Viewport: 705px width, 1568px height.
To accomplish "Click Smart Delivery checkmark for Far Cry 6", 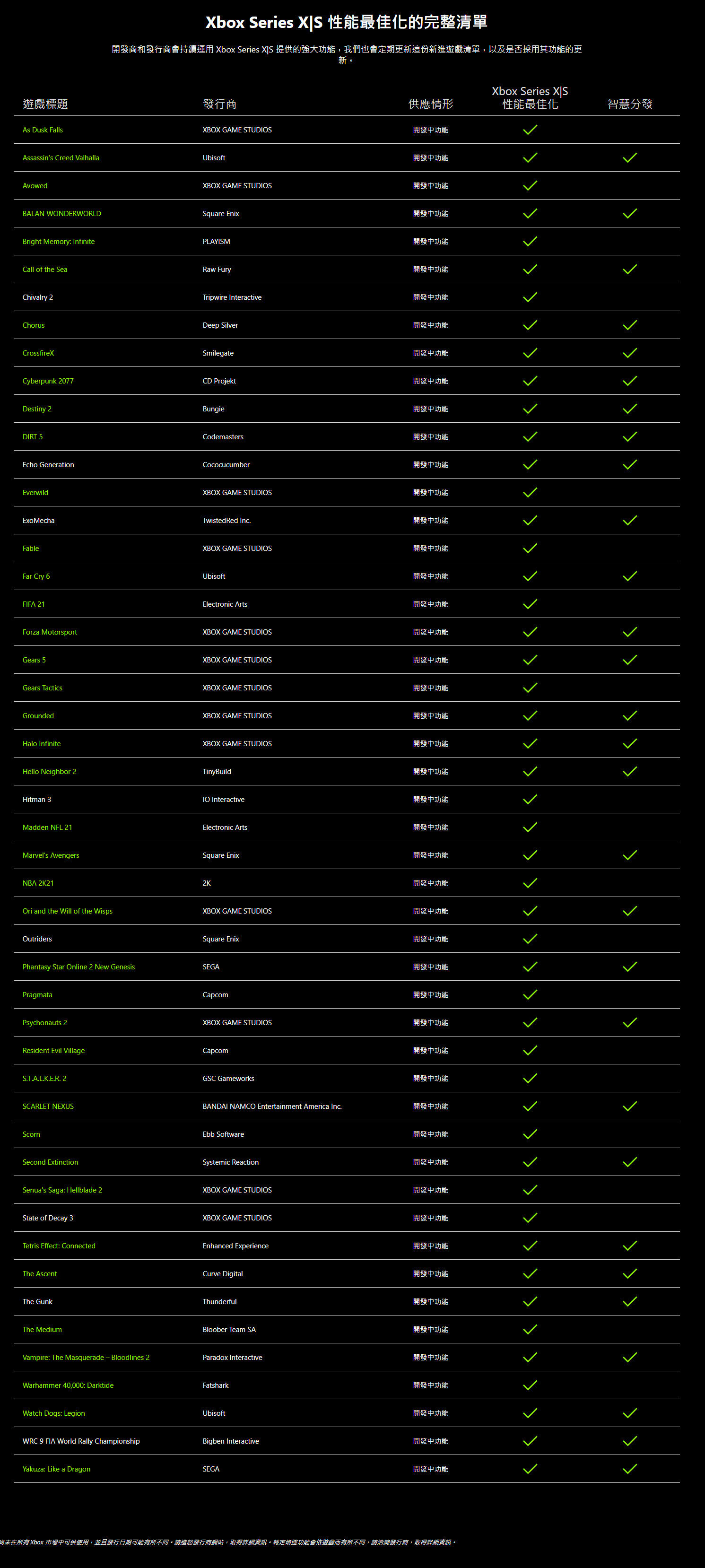I will click(629, 576).
